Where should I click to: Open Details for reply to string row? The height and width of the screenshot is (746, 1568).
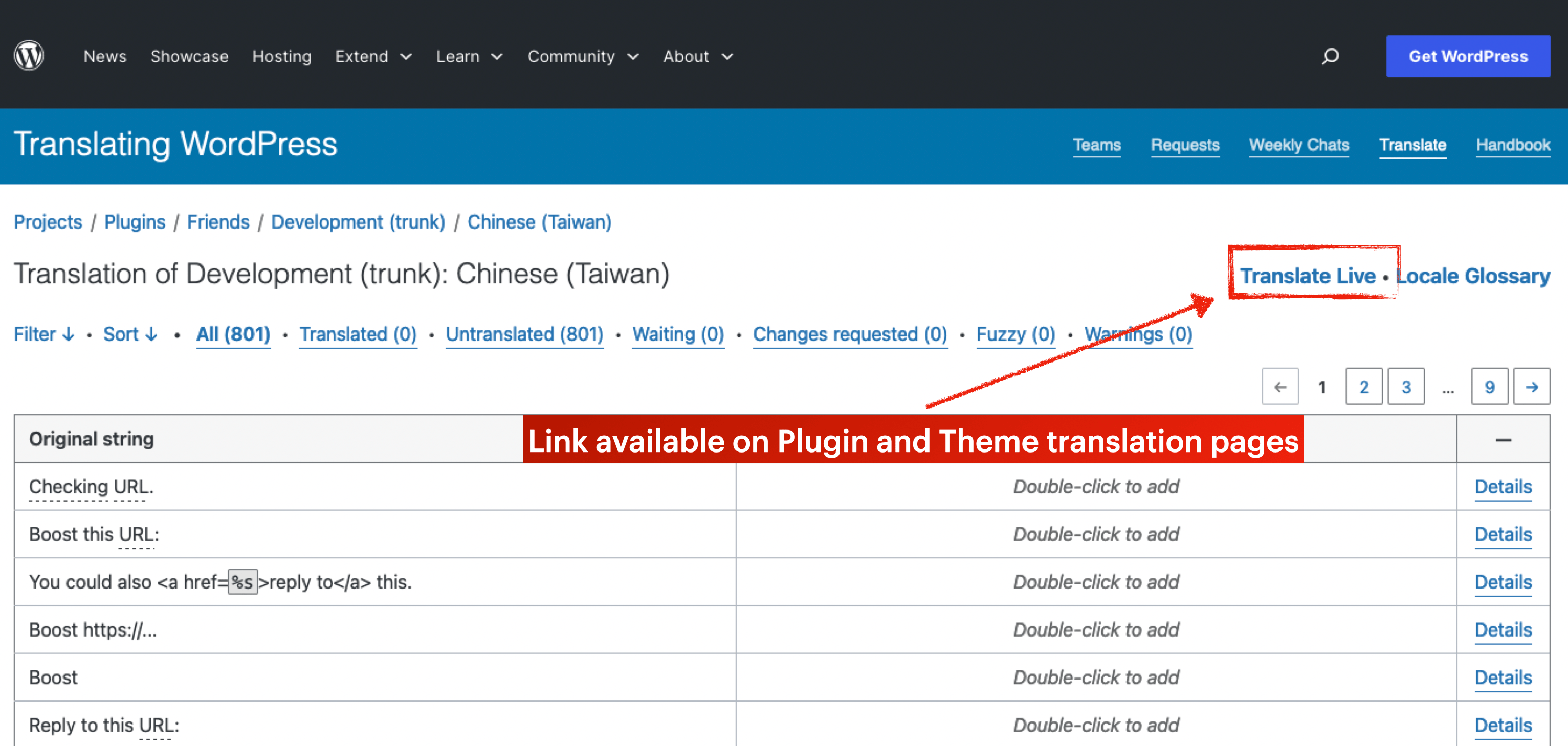tap(1503, 582)
